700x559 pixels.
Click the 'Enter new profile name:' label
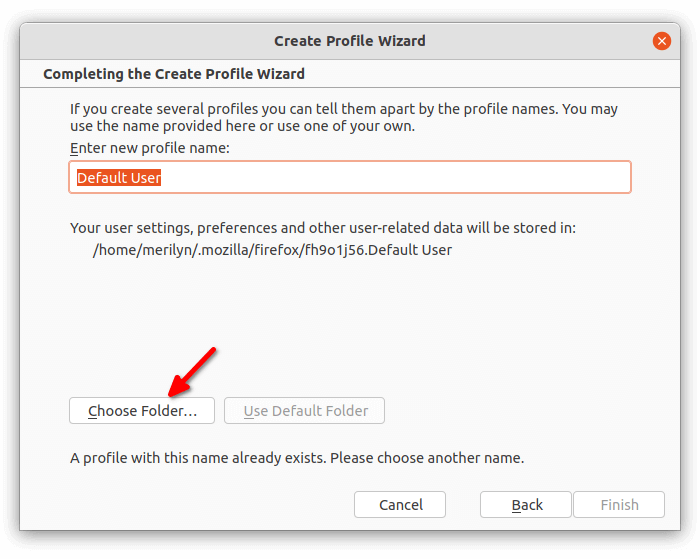pyautogui.click(x=150, y=148)
